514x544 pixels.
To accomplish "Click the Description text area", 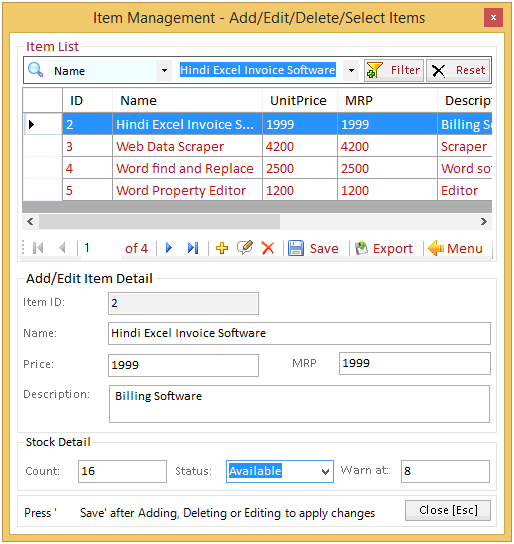I will click(299, 404).
